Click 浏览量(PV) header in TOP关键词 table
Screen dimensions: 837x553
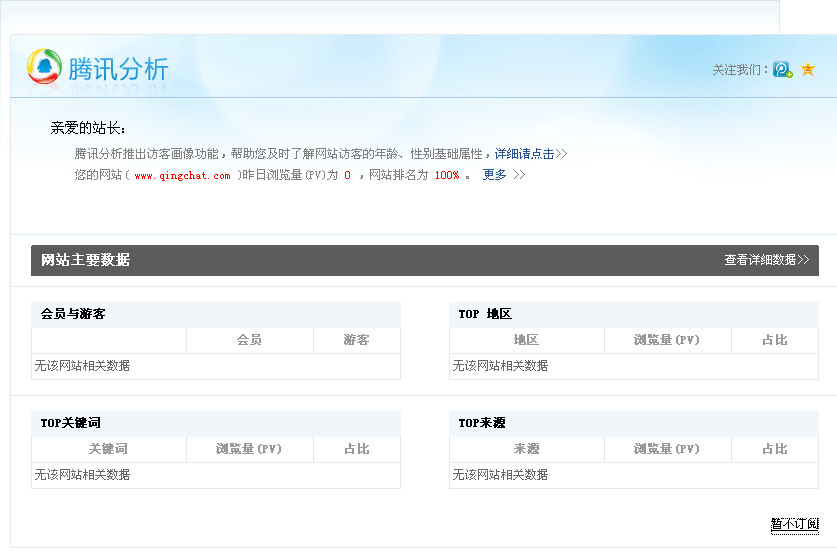pyautogui.click(x=249, y=449)
